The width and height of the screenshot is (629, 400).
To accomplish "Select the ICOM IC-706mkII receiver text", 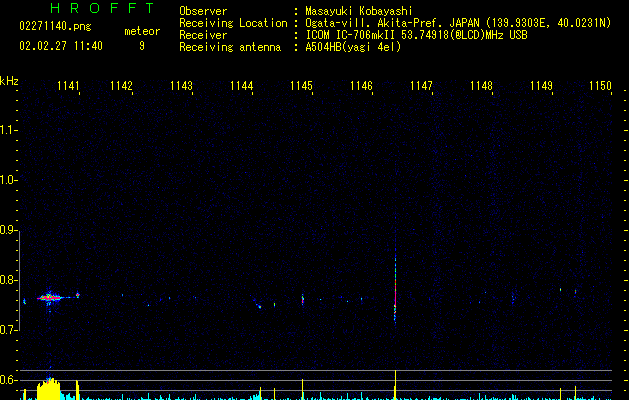I will (416, 35).
